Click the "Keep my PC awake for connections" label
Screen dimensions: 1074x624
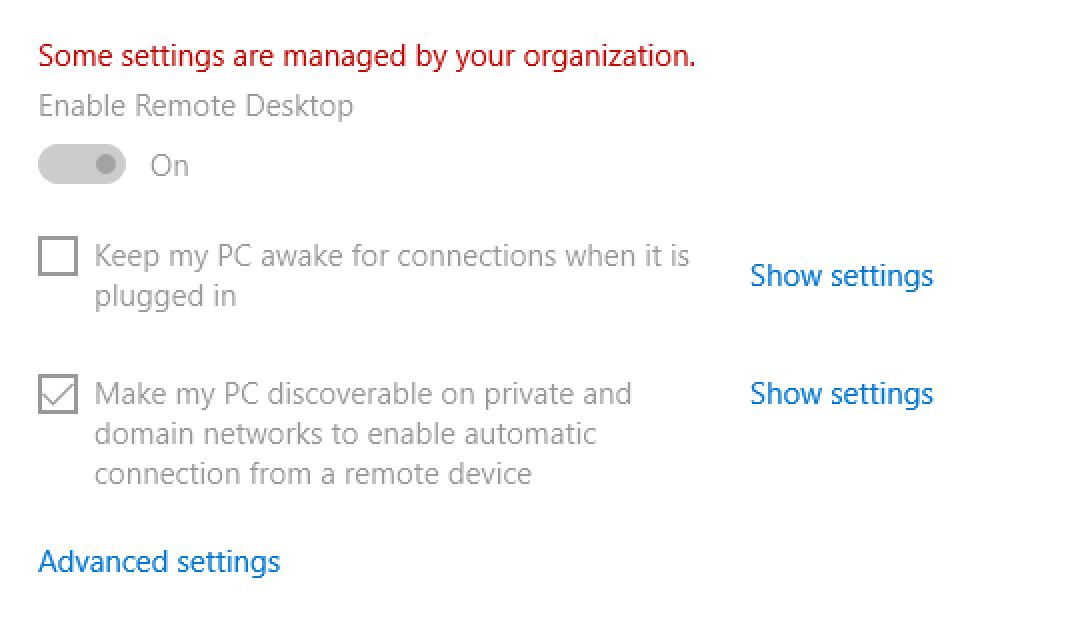click(391, 256)
